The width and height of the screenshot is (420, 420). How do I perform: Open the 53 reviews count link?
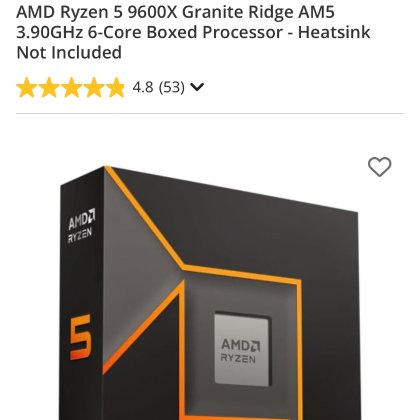click(171, 87)
